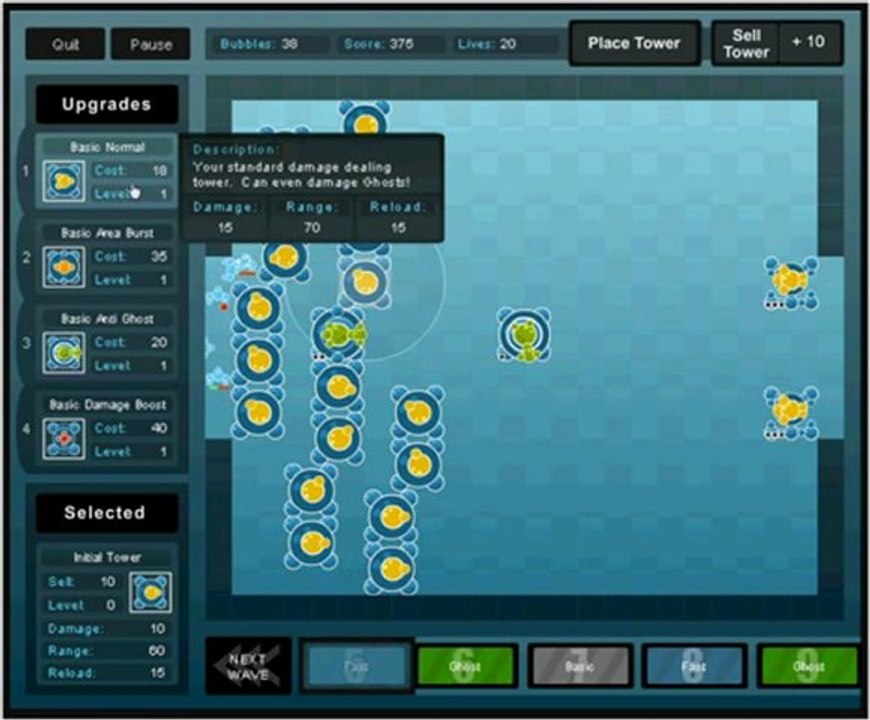This screenshot has width=870, height=720.
Task: Click the 'Cost: 40' value for Basic Damage Boost
Action: tap(130, 428)
